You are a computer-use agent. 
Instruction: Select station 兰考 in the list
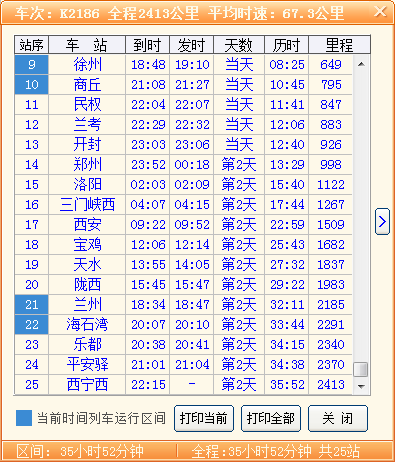click(x=87, y=125)
